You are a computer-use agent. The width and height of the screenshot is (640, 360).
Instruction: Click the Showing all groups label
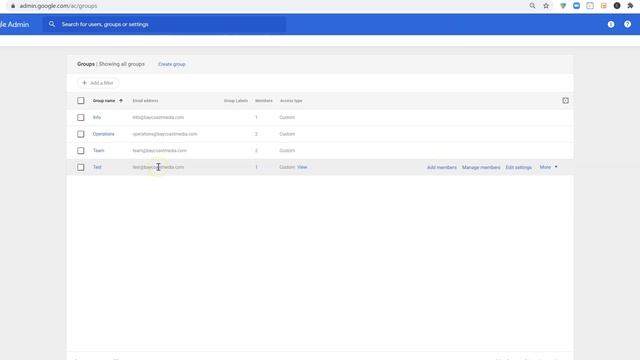point(122,64)
